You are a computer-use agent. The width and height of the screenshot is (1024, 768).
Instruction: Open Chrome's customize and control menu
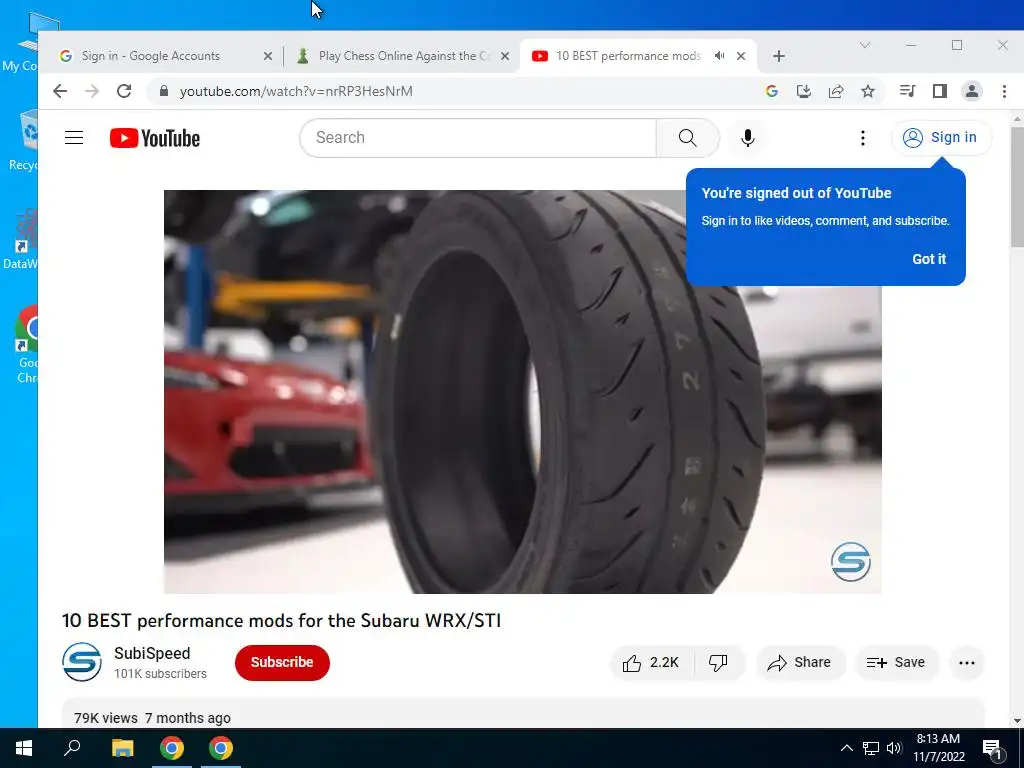(x=1004, y=91)
